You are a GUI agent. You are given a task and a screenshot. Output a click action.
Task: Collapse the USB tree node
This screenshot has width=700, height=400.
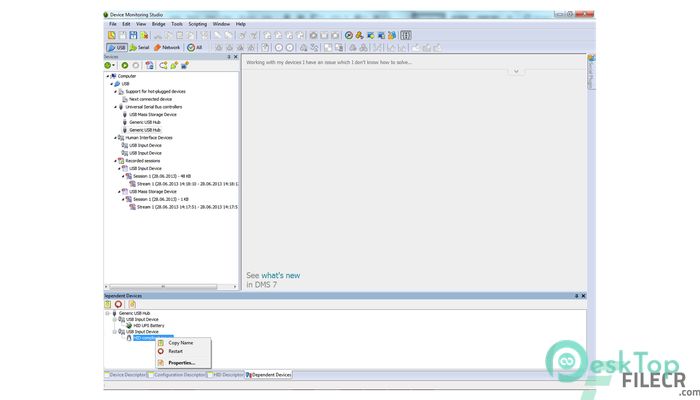point(111,84)
